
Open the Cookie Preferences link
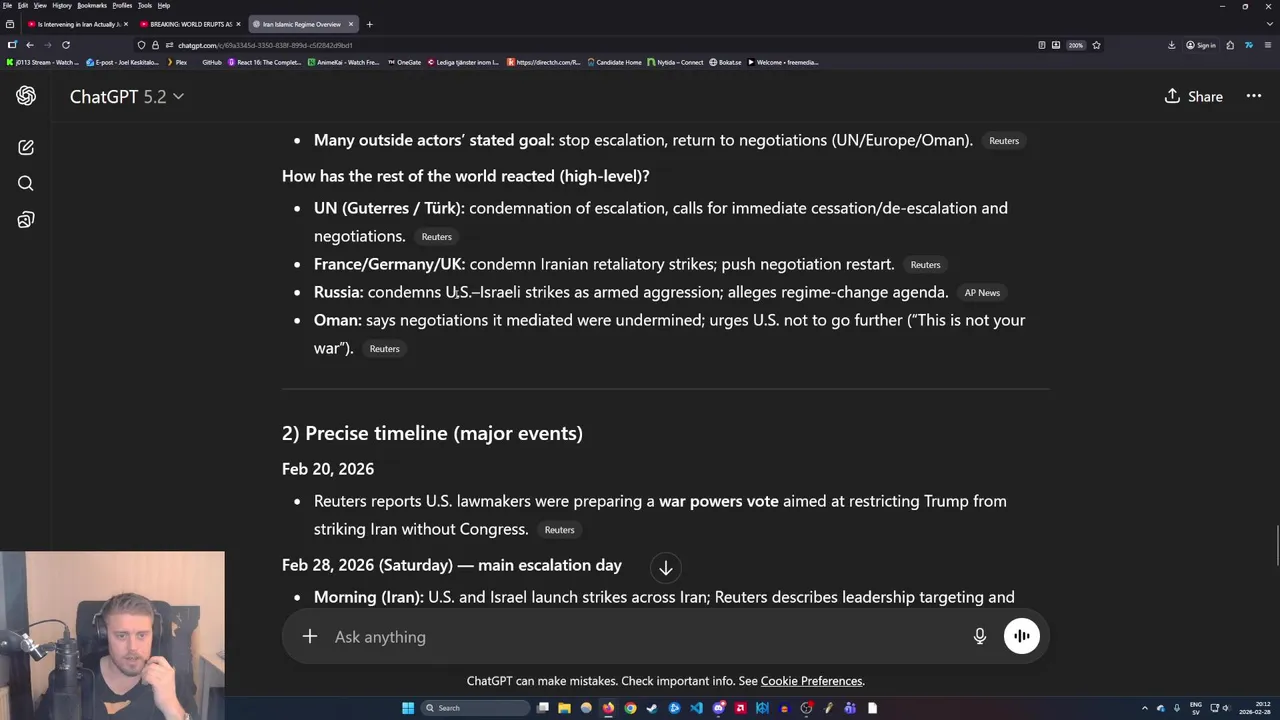tap(811, 681)
